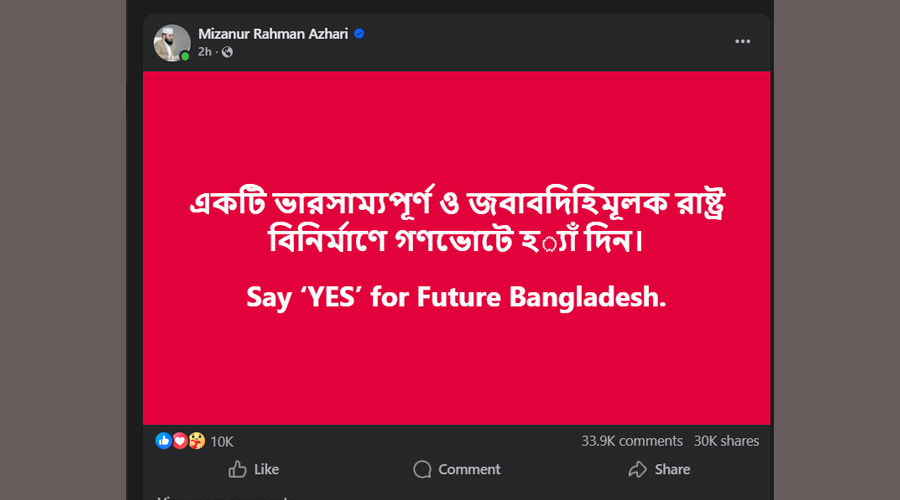Open the post's 2h timestamp link
The height and width of the screenshot is (500, 900).
[207, 52]
